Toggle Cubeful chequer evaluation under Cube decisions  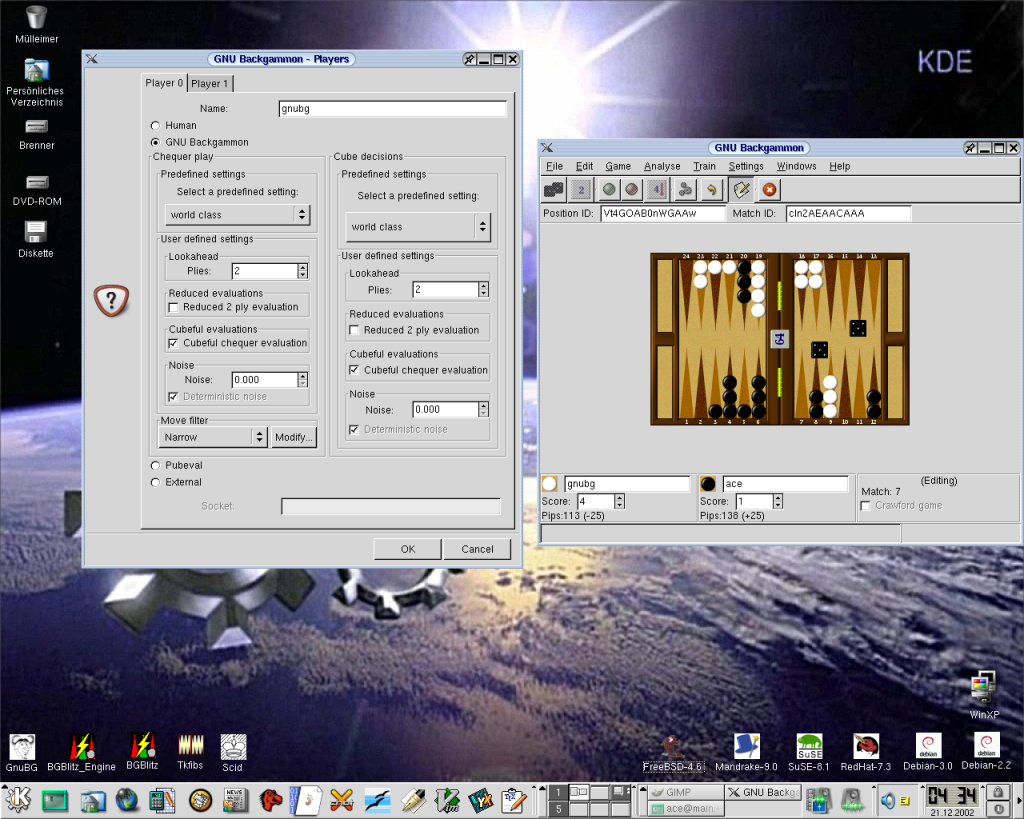(354, 370)
